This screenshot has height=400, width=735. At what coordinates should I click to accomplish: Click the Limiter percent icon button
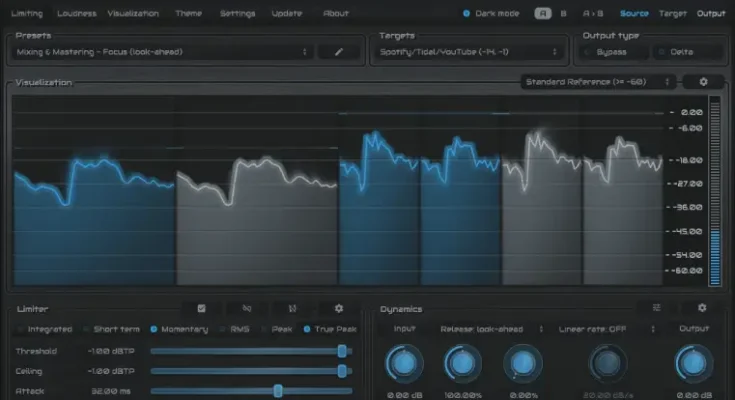coord(247,309)
